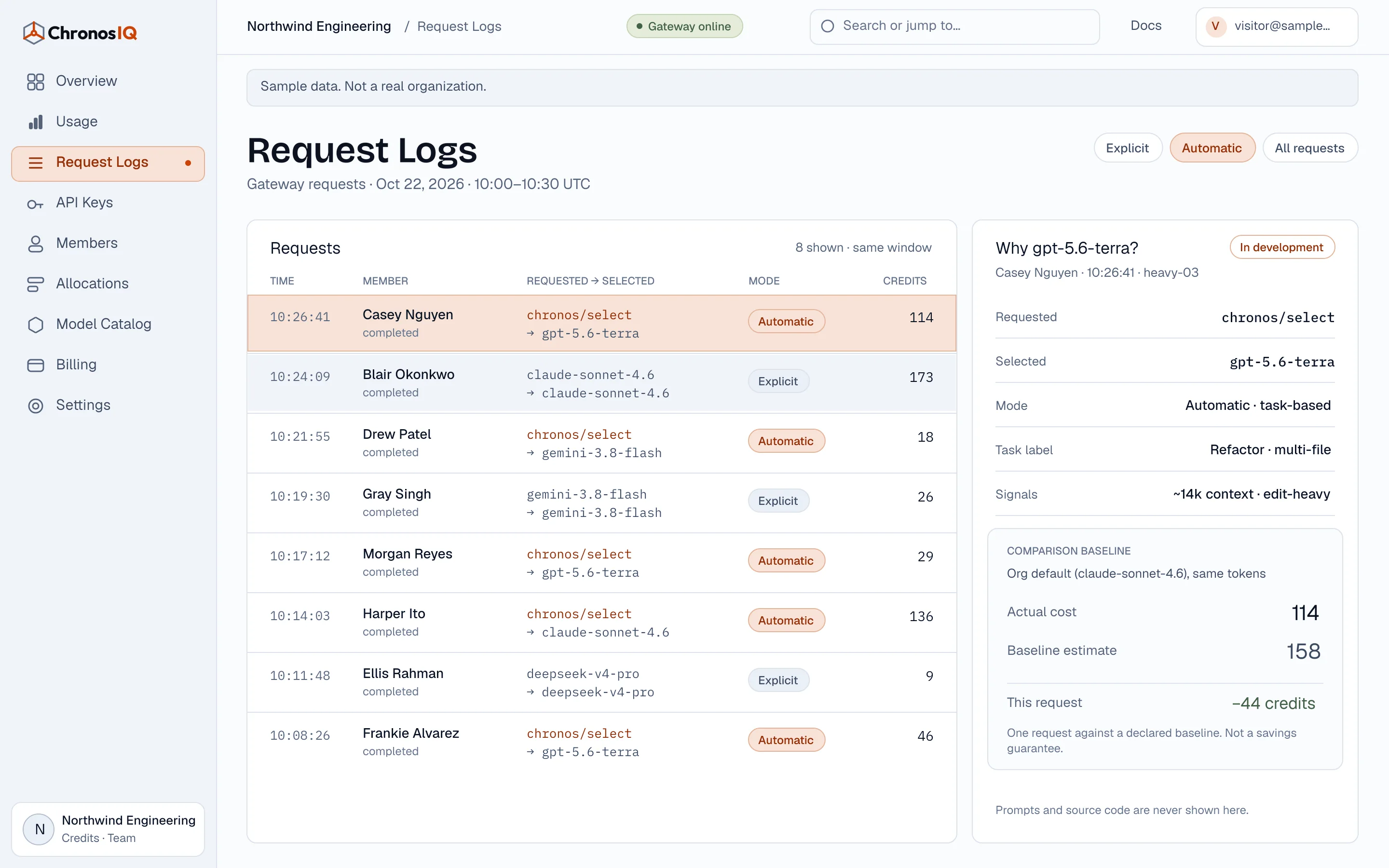
Task: Click the Allocations sidebar icon
Action: [36, 284]
